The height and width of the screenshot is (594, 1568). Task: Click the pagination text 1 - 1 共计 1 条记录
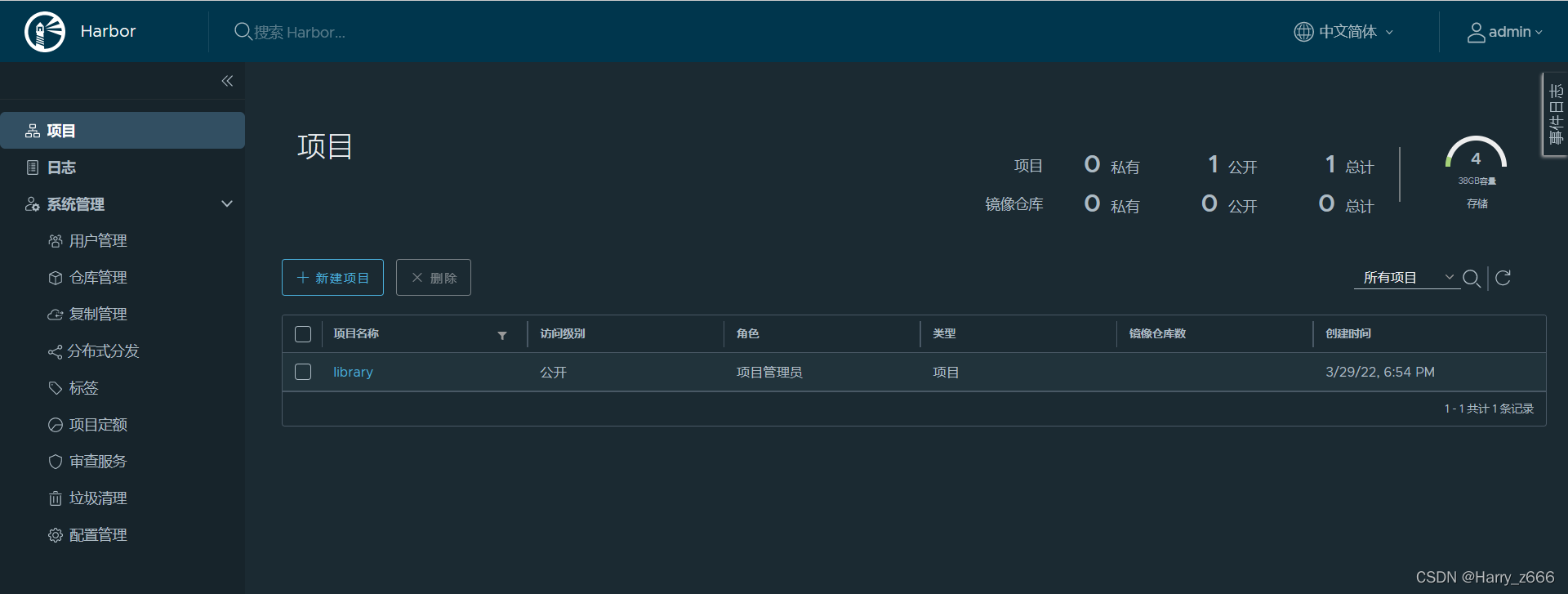coord(1489,409)
